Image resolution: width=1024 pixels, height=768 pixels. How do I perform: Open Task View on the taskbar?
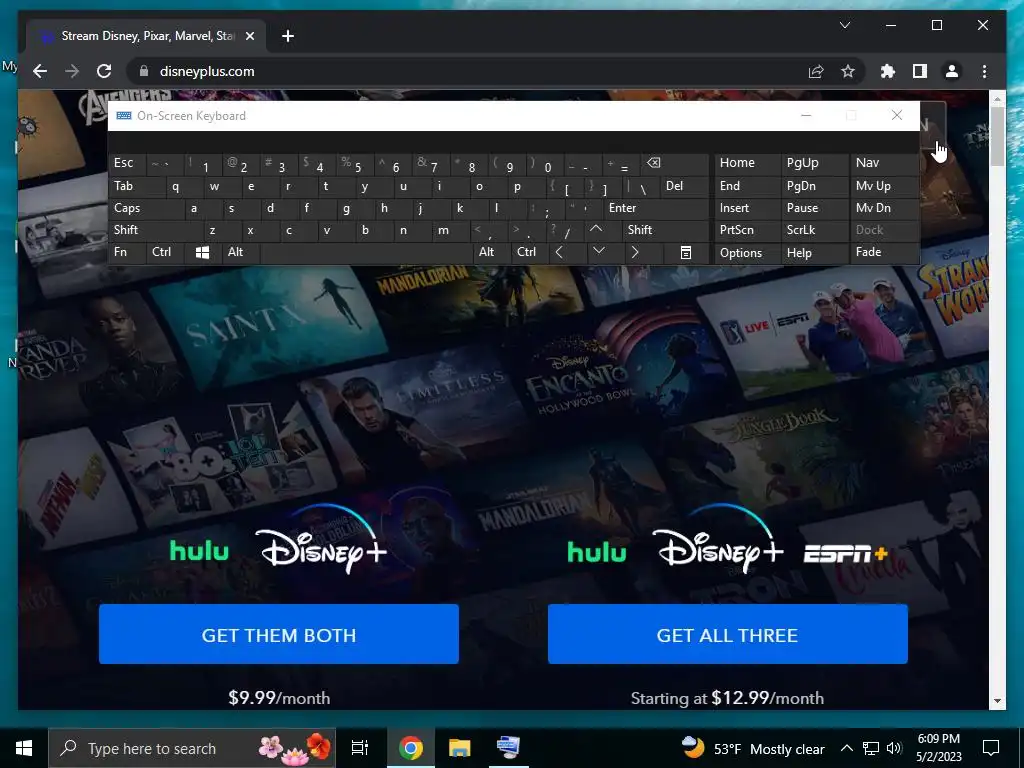pyautogui.click(x=360, y=748)
